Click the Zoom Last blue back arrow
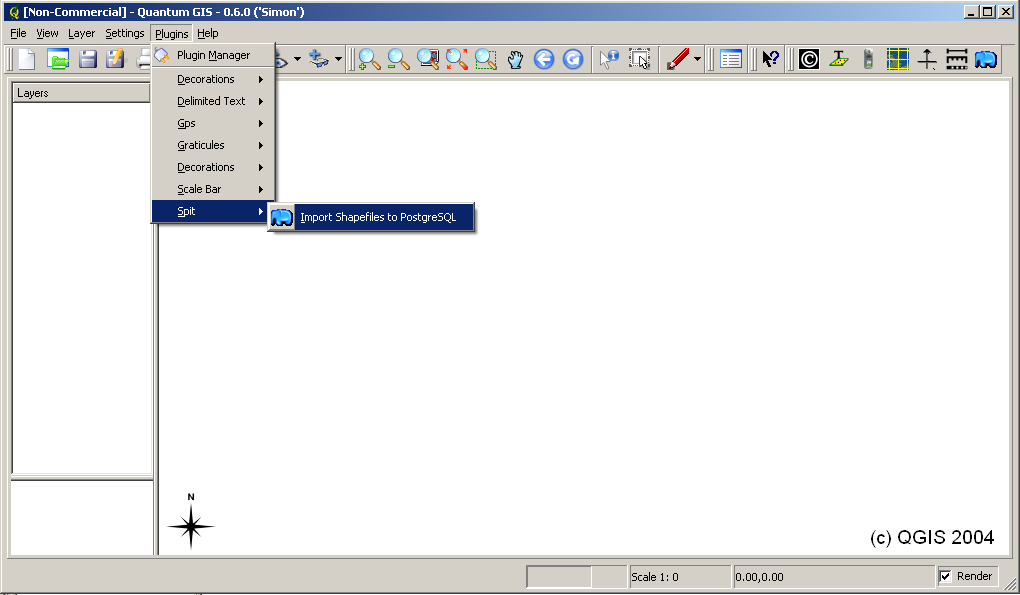Screen dimensions: 1020x595 544,59
